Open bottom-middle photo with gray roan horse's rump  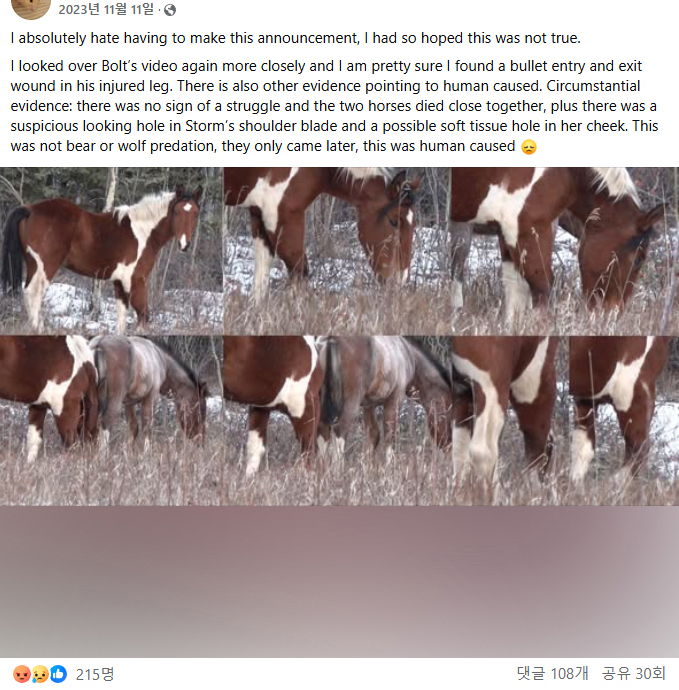coord(337,421)
